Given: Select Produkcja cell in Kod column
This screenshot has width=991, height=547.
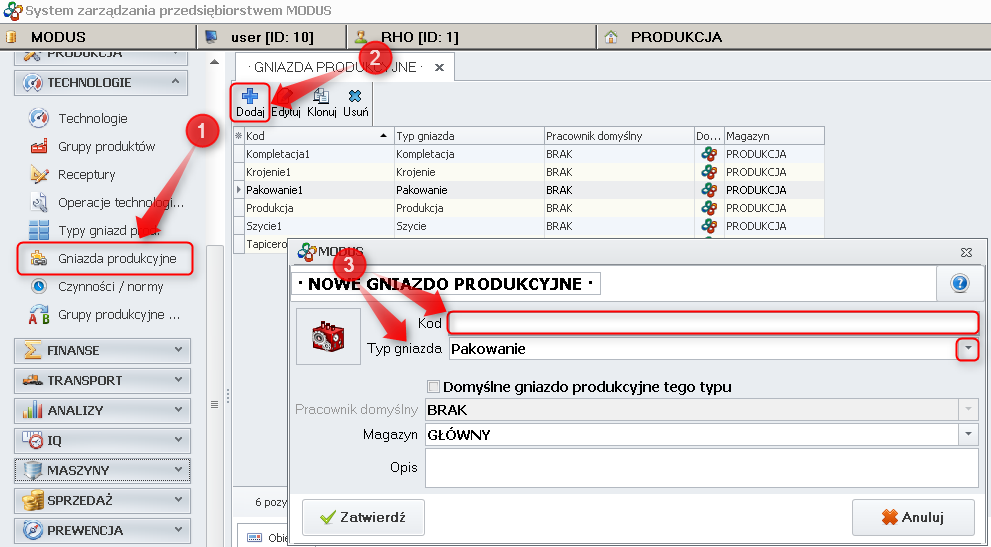Looking at the screenshot, I should pos(319,208).
